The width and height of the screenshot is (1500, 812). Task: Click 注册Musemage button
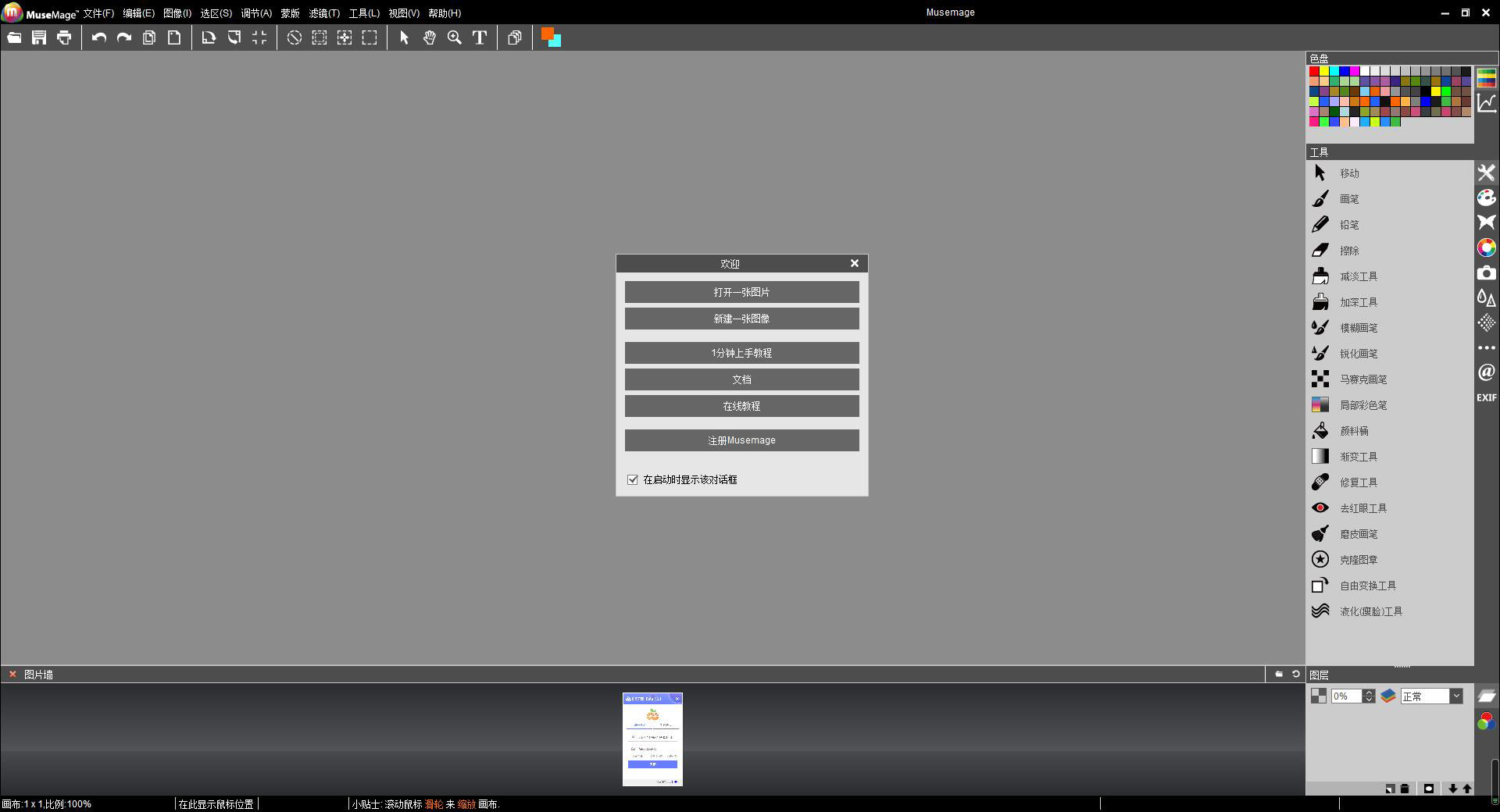pyautogui.click(x=741, y=440)
